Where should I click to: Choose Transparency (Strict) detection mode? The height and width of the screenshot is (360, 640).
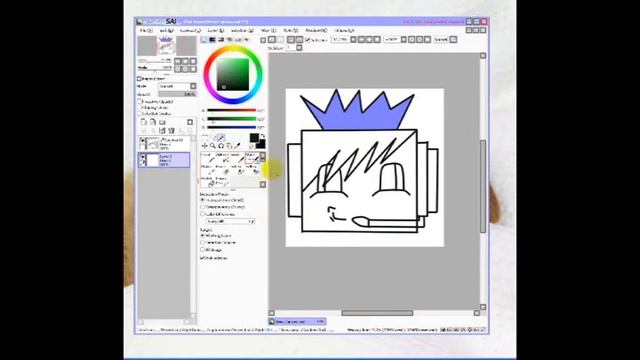[x=202, y=200]
